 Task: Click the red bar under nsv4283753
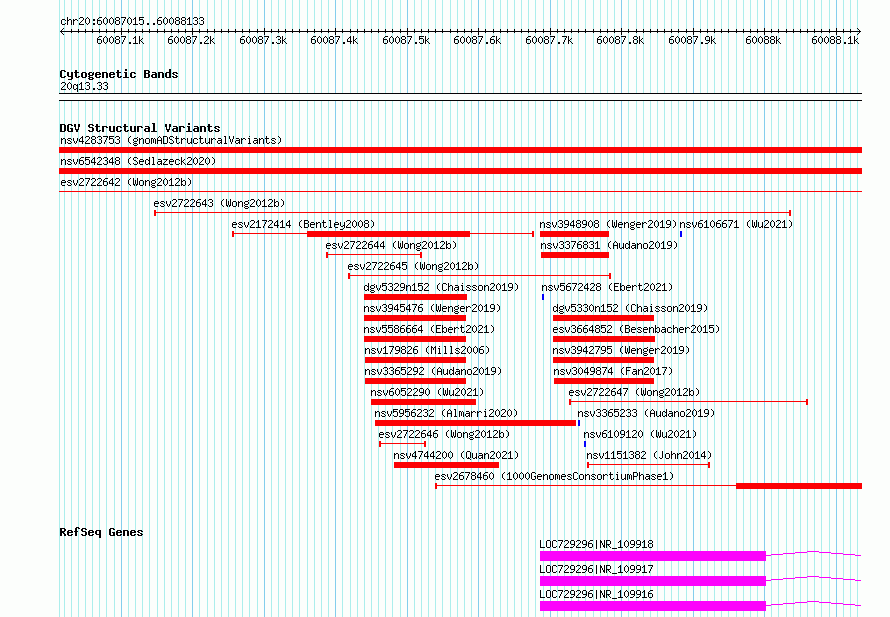(460, 150)
